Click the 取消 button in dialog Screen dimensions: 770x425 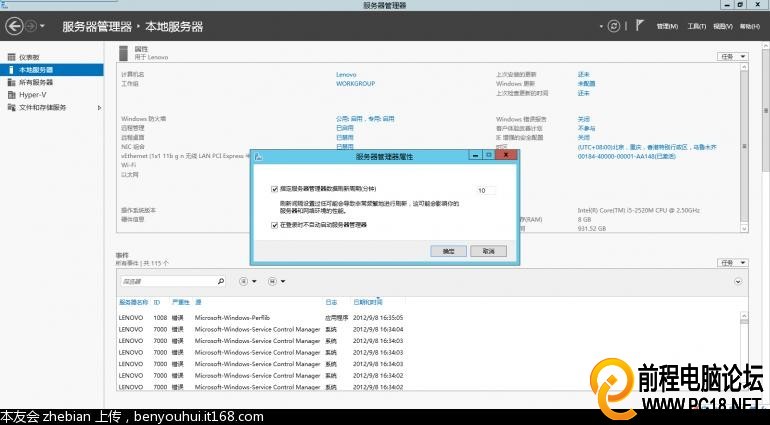(489, 251)
